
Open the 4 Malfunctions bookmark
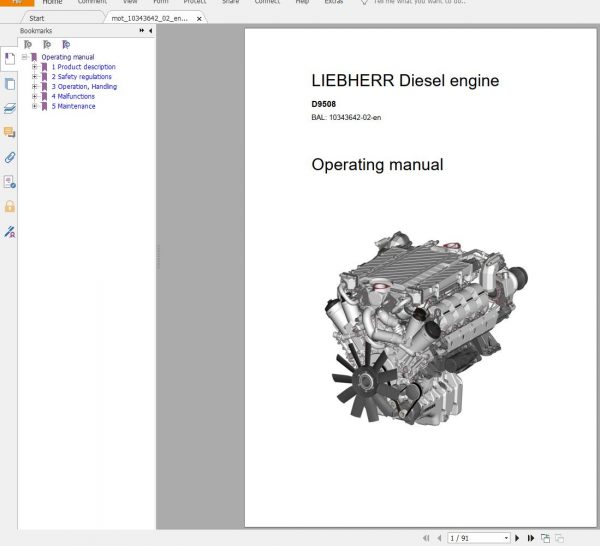[x=73, y=96]
